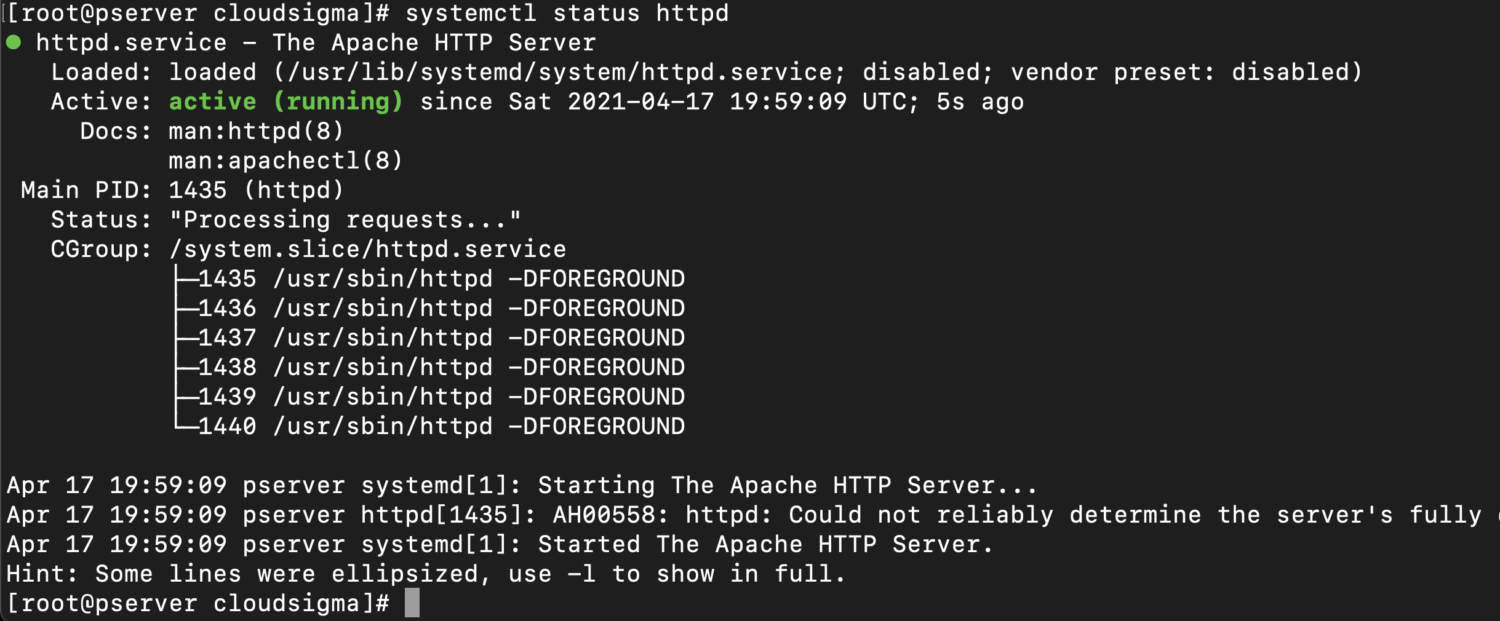1500x621 pixels.
Task: Select the last process 1440 tree entry
Action: pos(441,426)
